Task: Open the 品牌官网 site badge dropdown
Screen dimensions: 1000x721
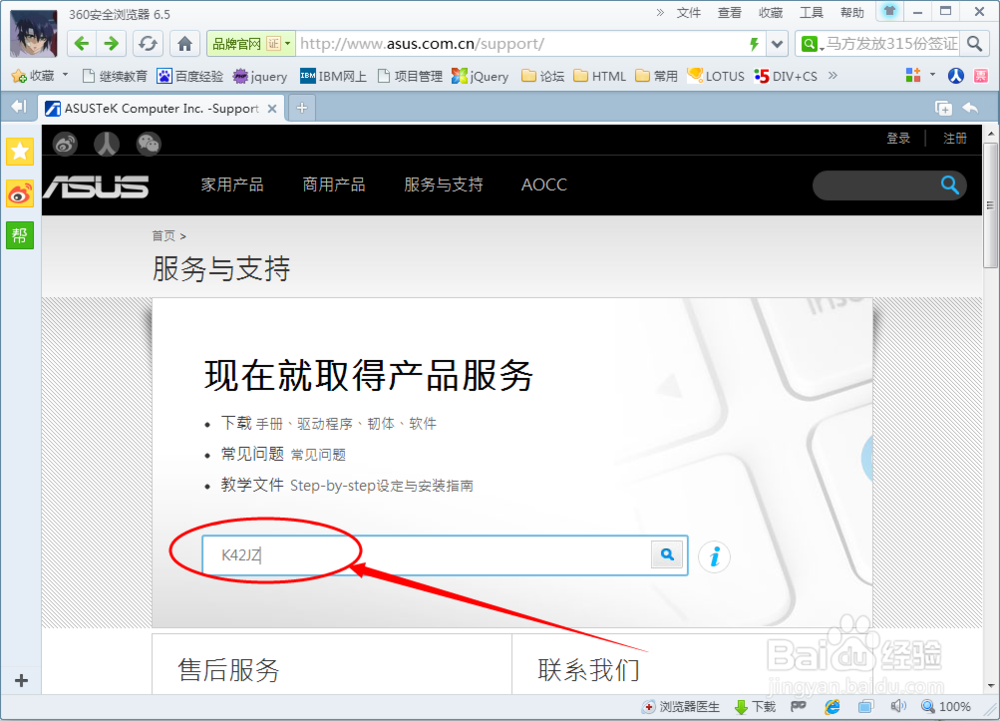Action: pyautogui.click(x=251, y=43)
